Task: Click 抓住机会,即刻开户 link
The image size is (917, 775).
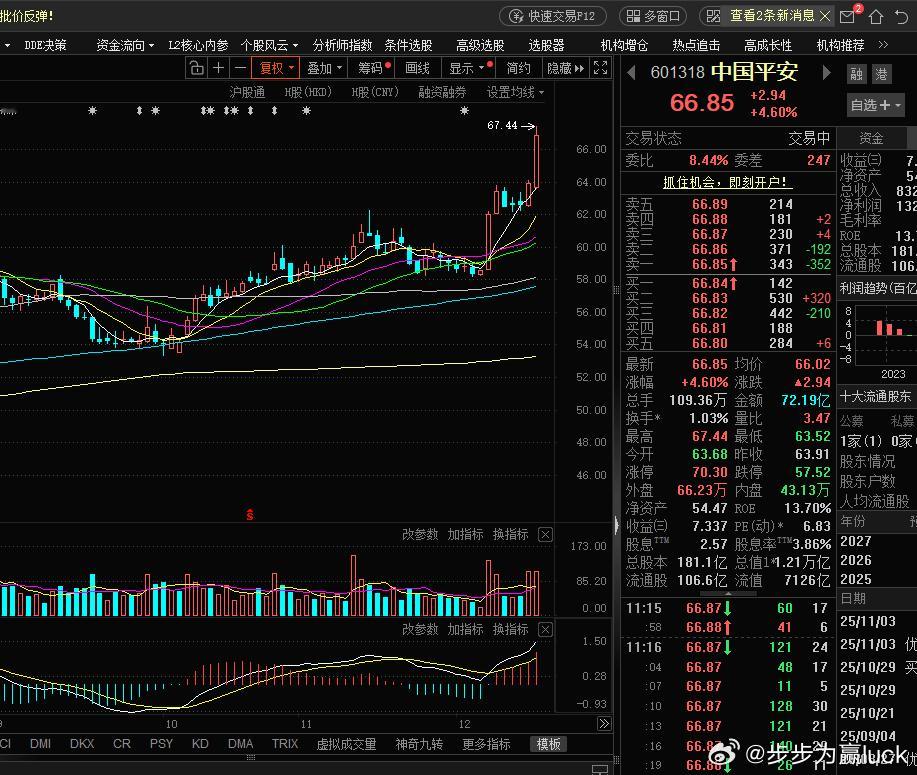Action: [x=728, y=182]
